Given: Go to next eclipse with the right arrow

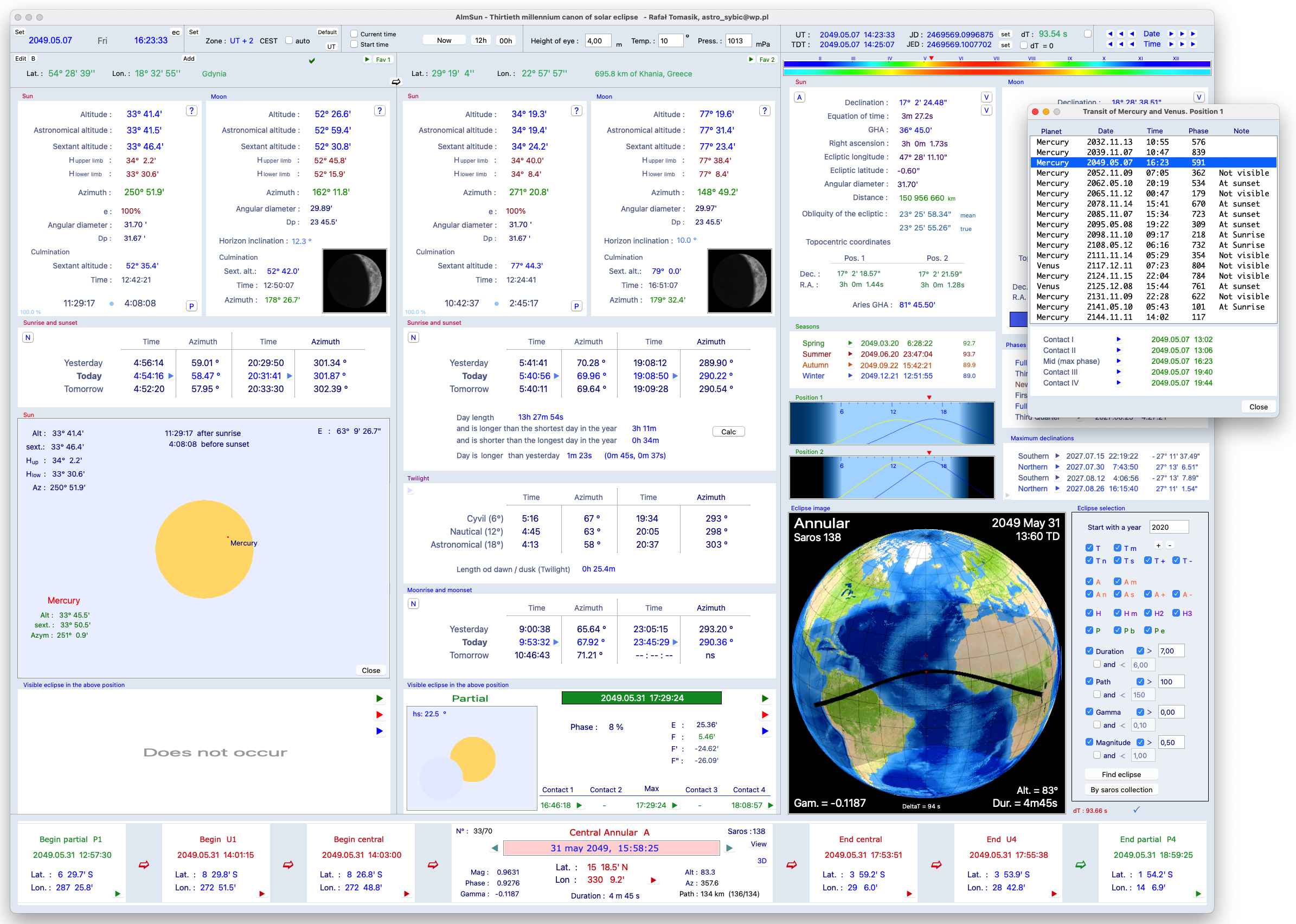Looking at the screenshot, I should pos(729,848).
